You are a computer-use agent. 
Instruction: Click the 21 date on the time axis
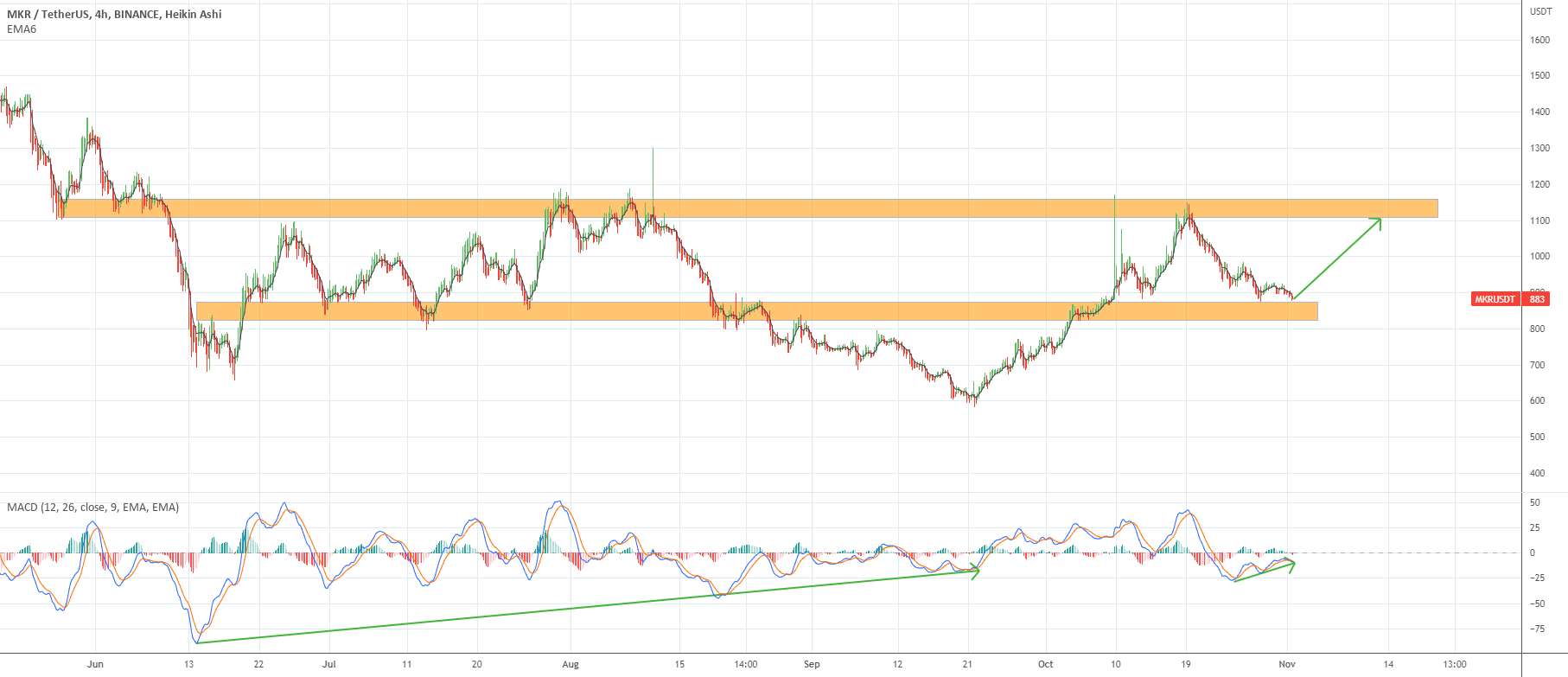pyautogui.click(x=969, y=664)
